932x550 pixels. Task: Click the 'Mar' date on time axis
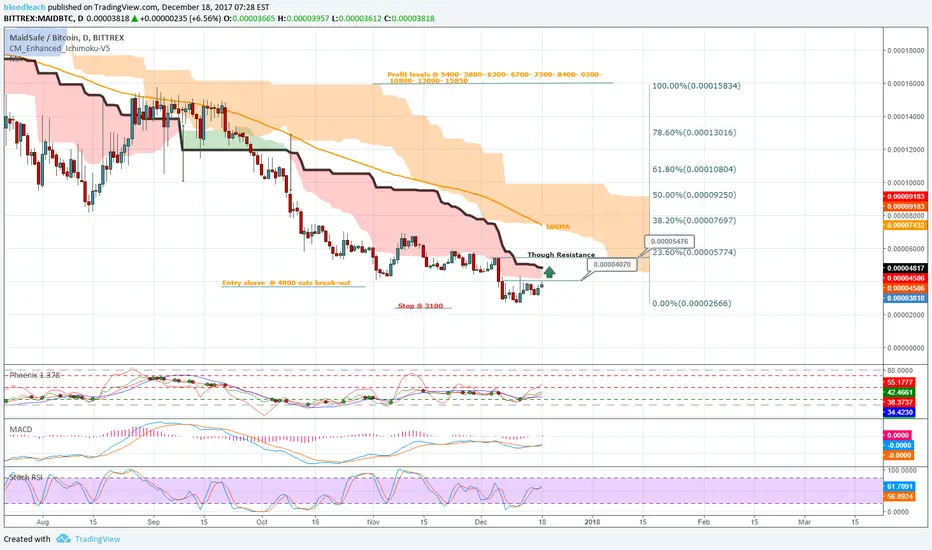point(804,522)
